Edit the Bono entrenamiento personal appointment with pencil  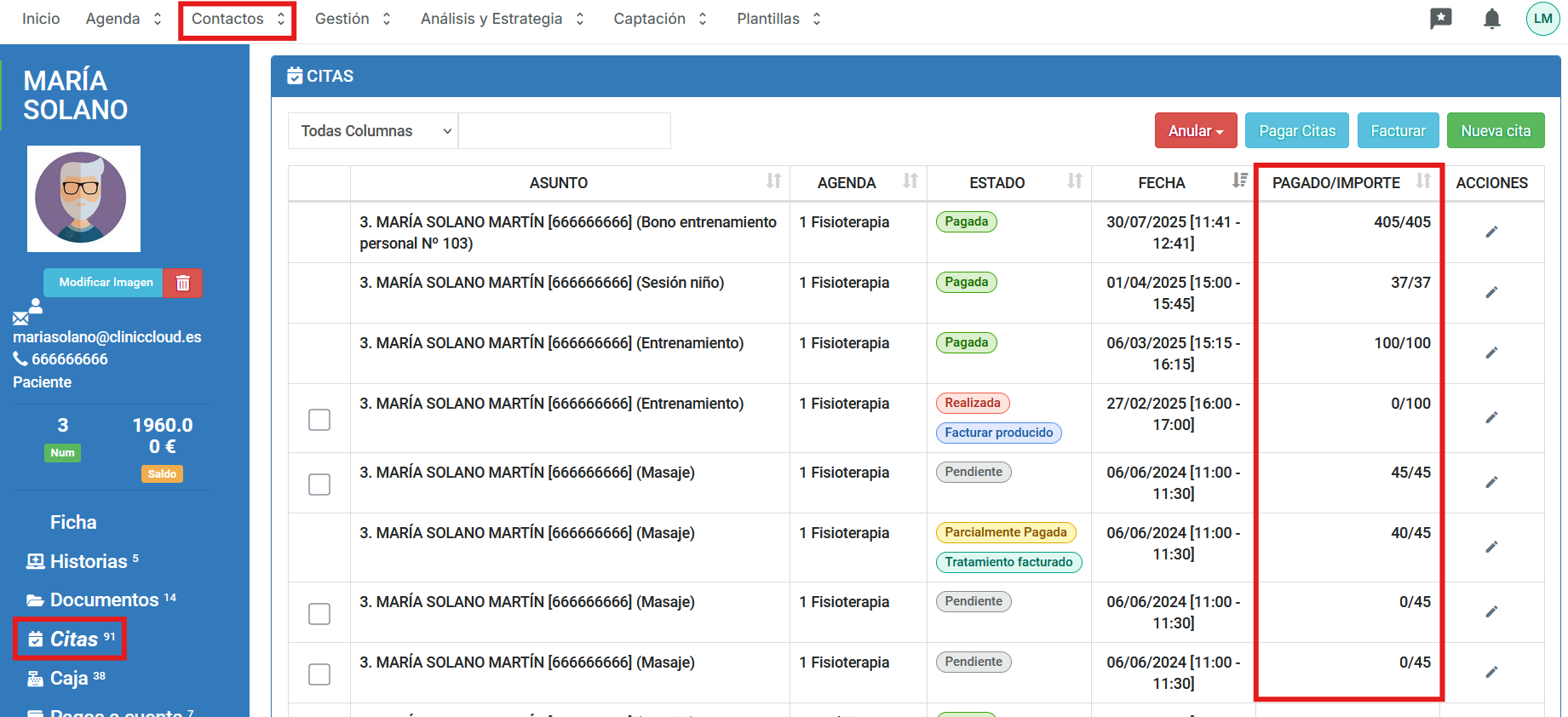(x=1491, y=232)
